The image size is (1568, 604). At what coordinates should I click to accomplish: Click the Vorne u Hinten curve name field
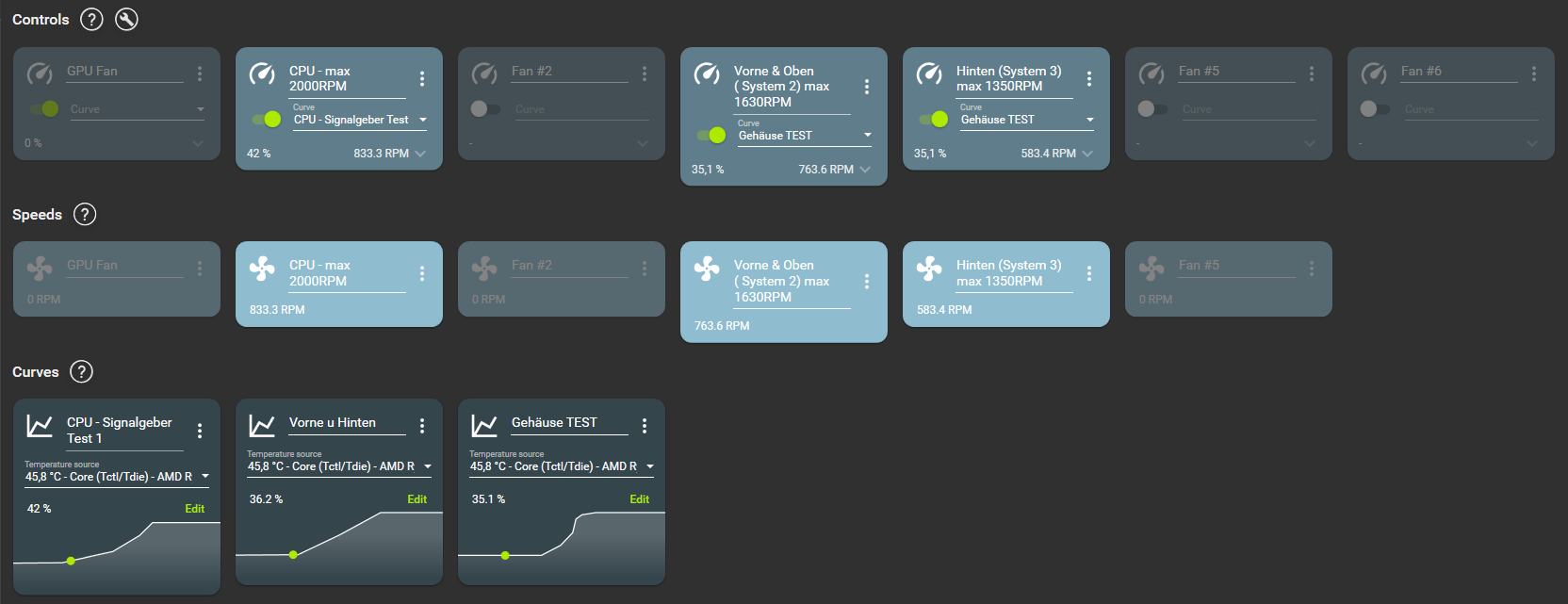347,423
